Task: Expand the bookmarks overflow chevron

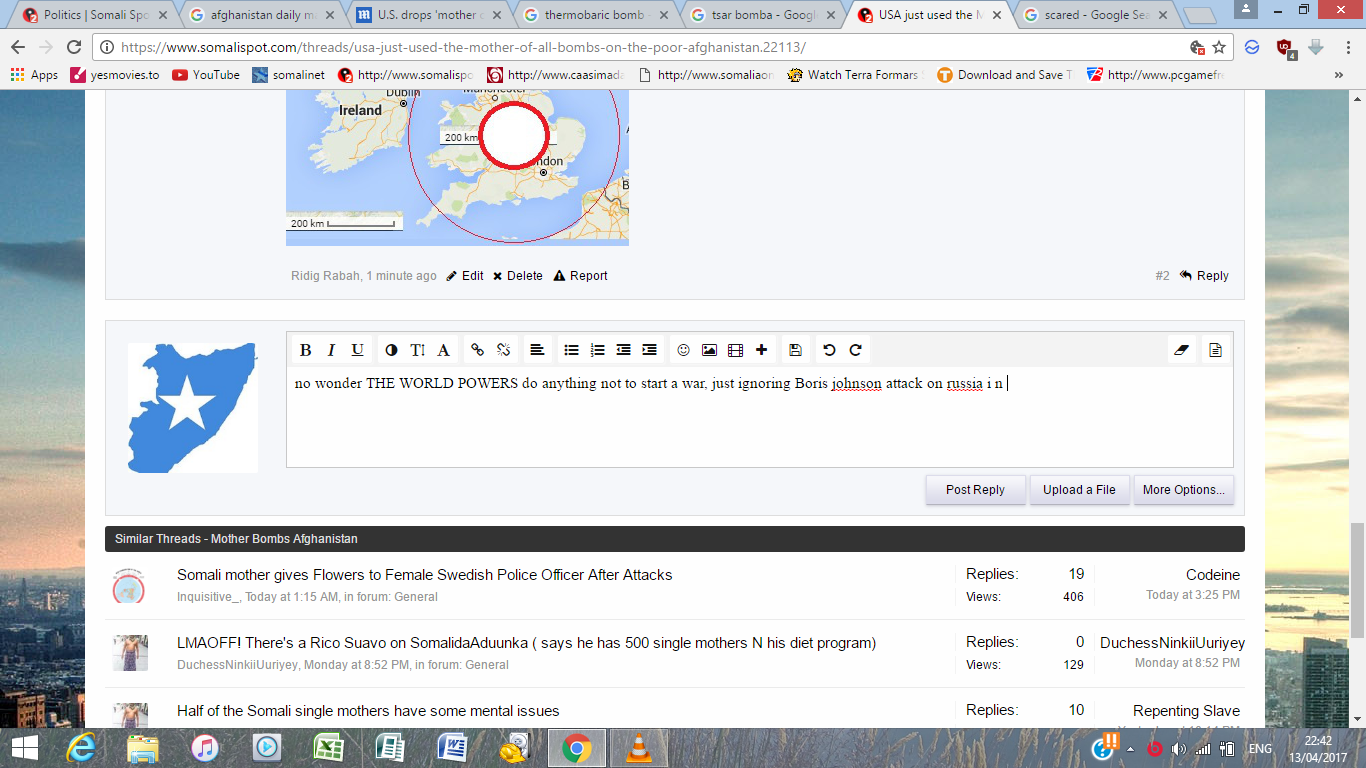Action: tap(1339, 75)
